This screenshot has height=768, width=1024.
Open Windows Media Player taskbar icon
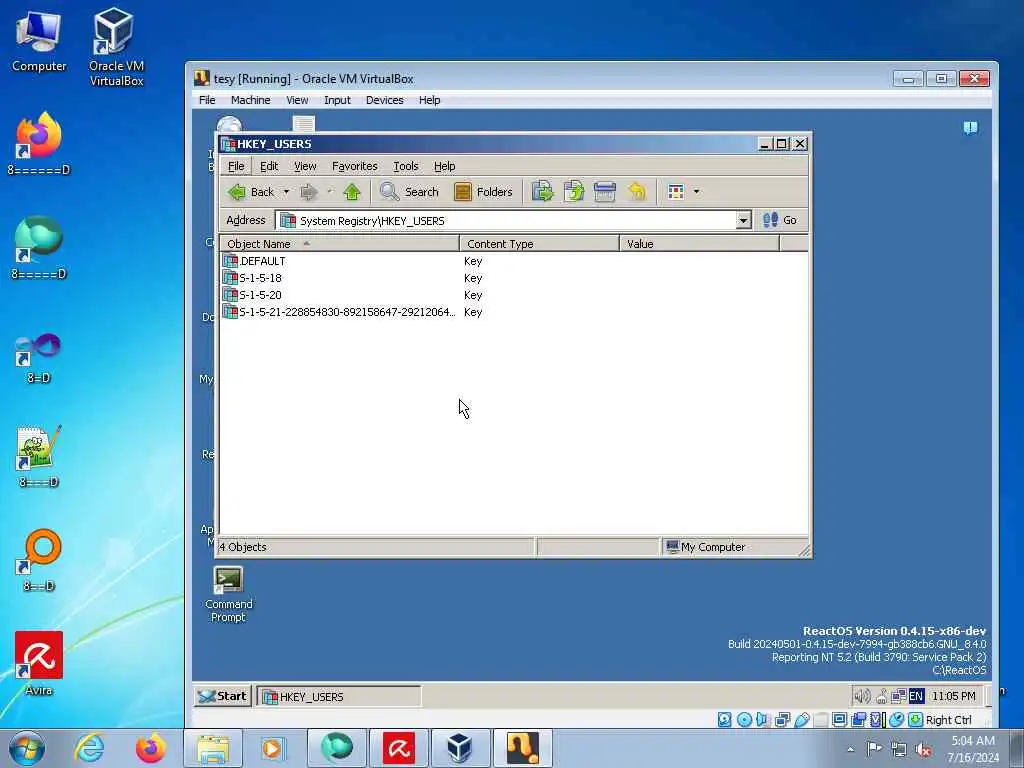pyautogui.click(x=272, y=748)
